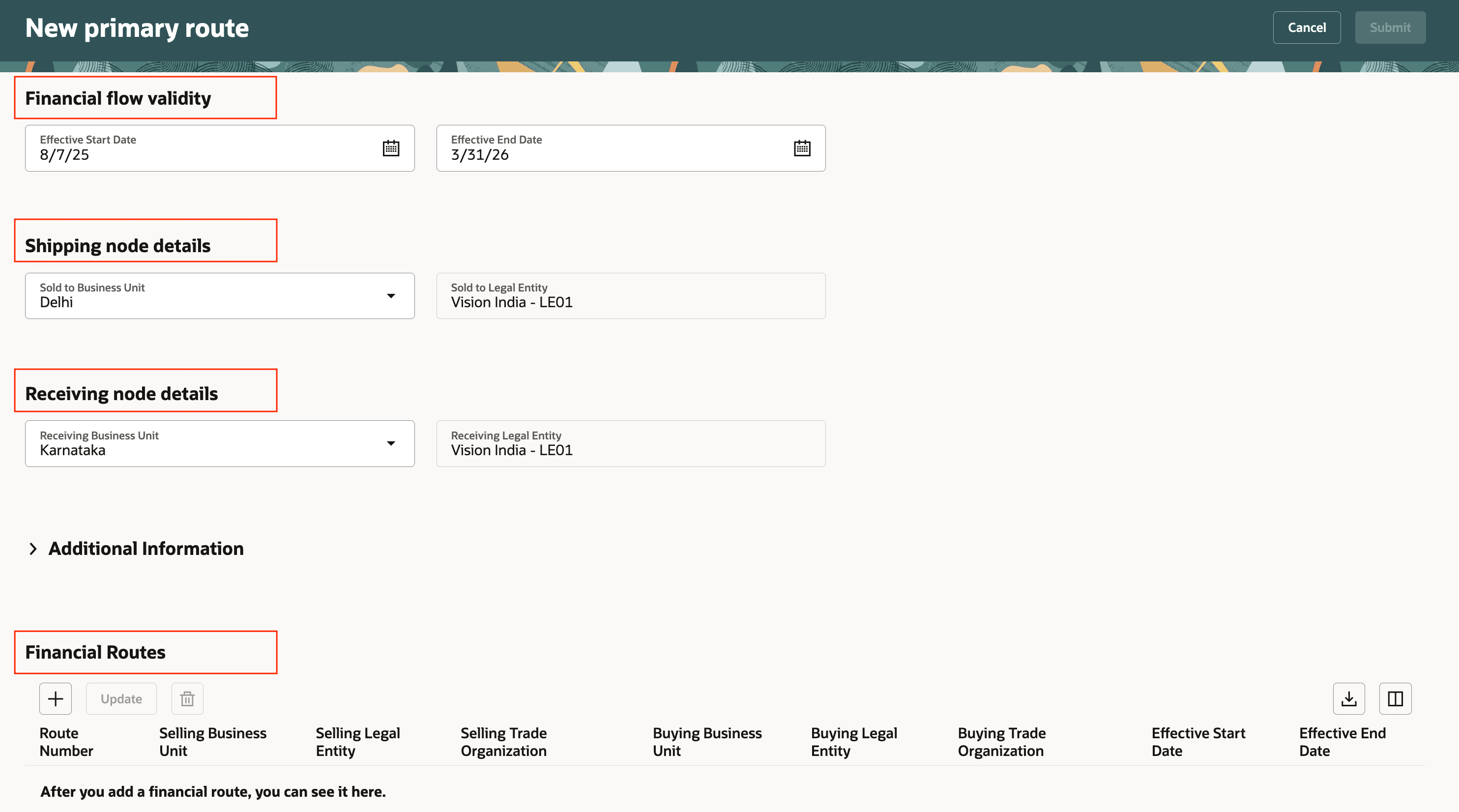Click the Effective Start Date input field
This screenshot has height=812, width=1459.
click(x=204, y=154)
